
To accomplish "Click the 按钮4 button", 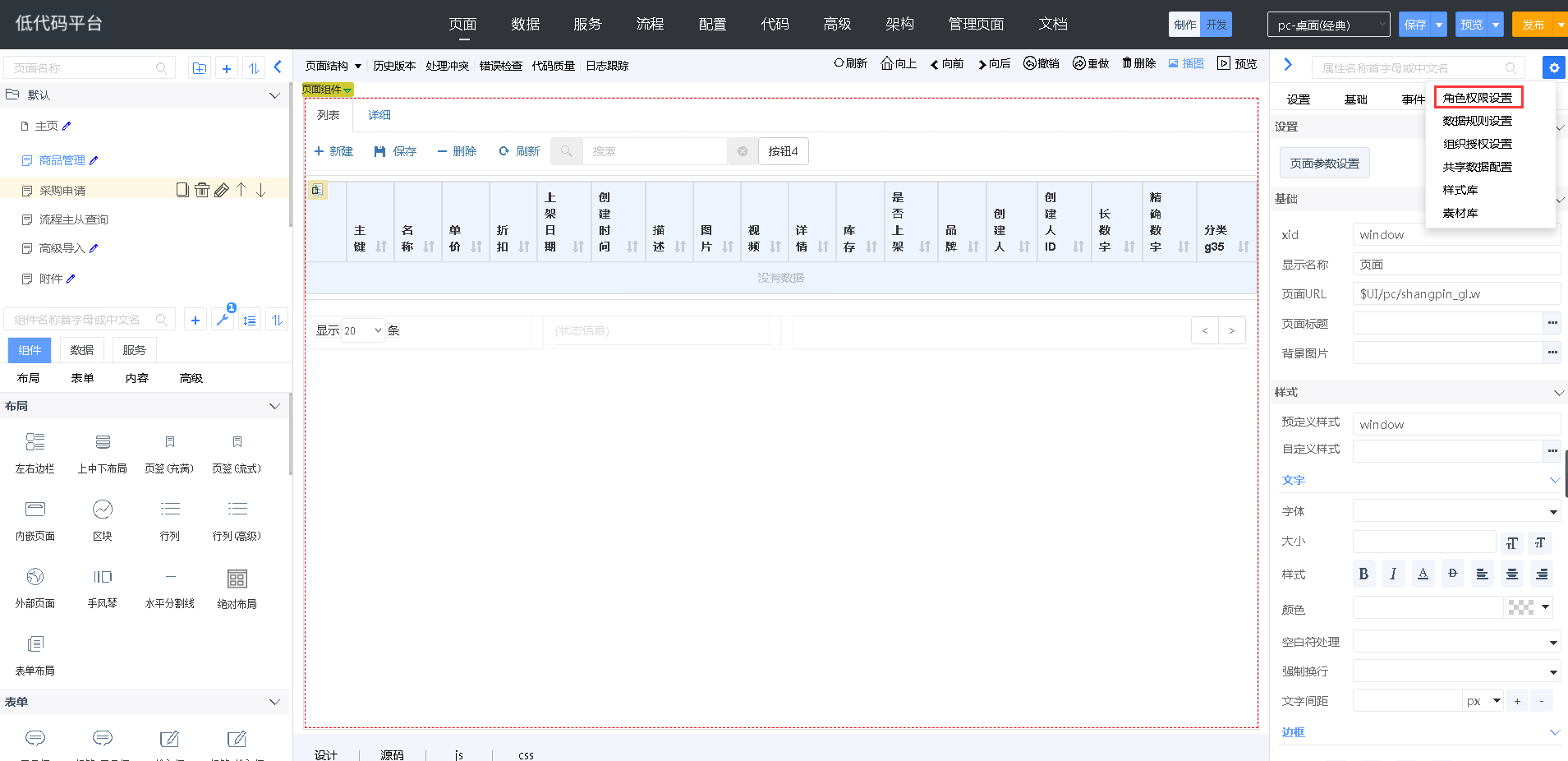I will coord(783,151).
